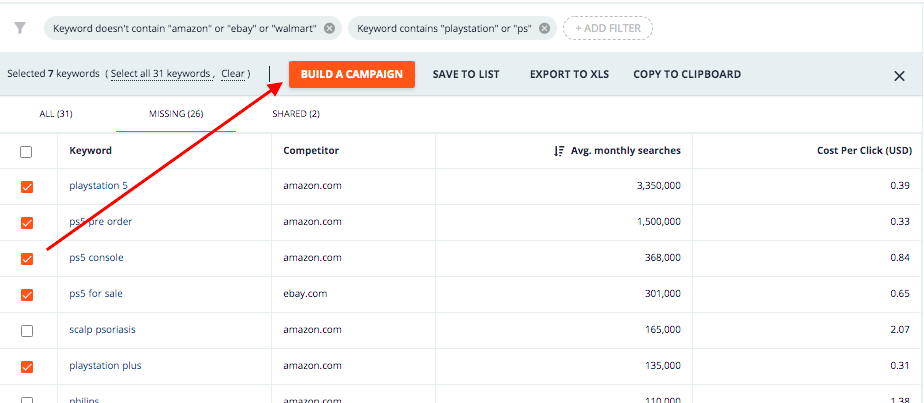
Task: Select the MISSING (26) tab
Action: [x=176, y=114]
